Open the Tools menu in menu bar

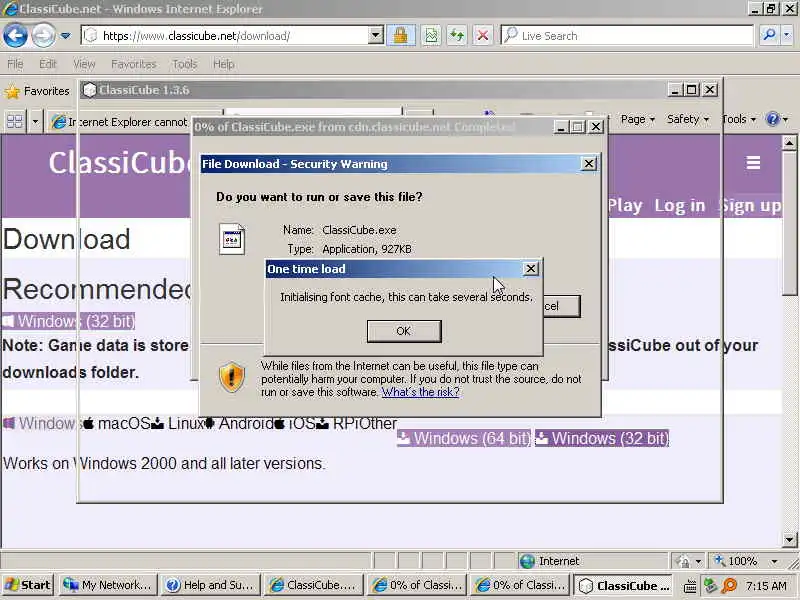185,64
